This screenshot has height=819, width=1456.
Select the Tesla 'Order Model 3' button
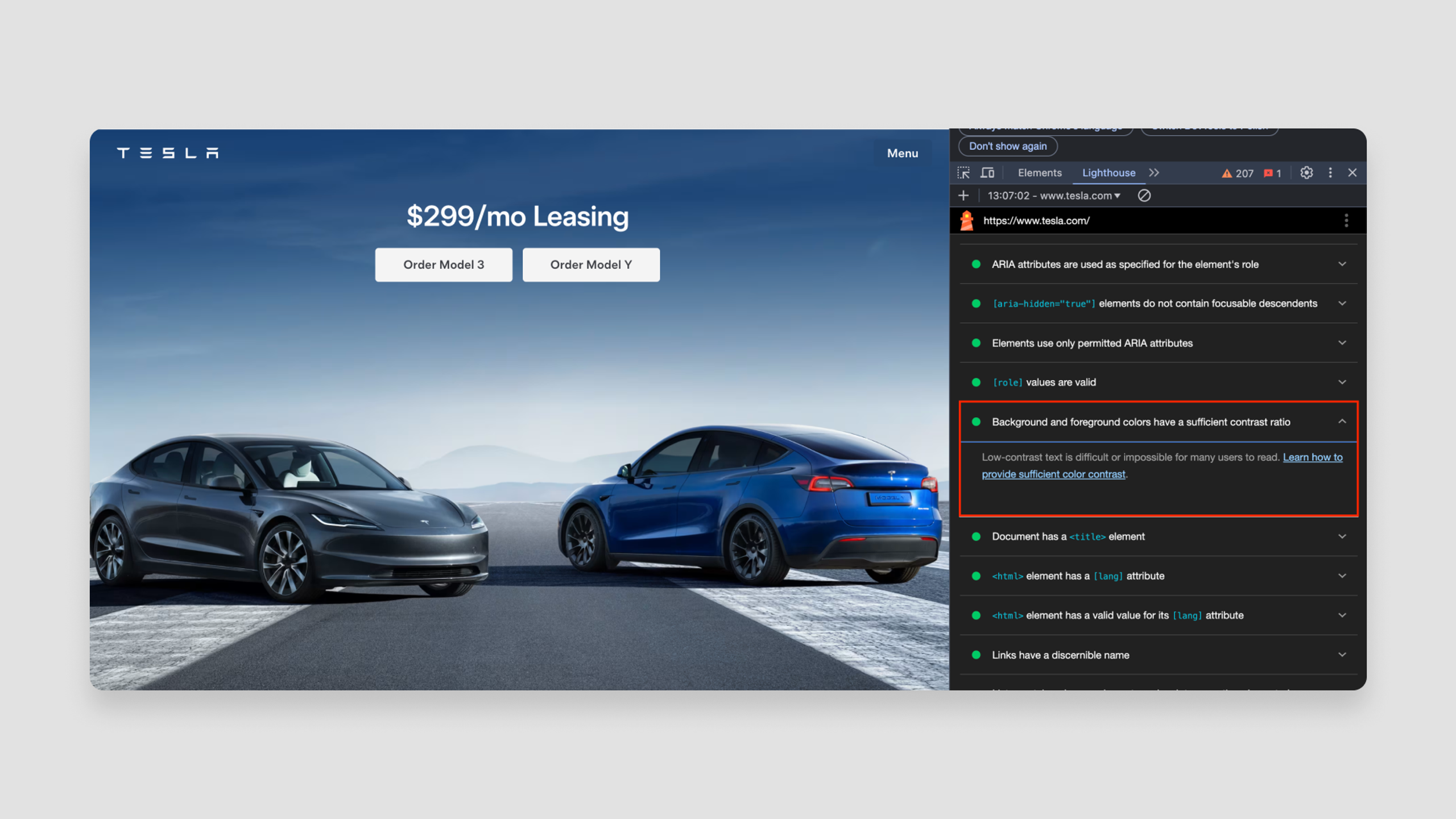(443, 264)
